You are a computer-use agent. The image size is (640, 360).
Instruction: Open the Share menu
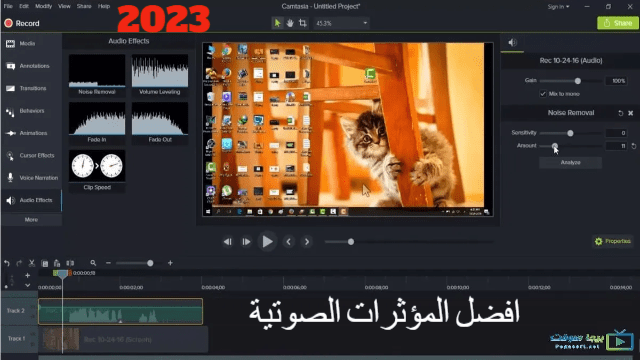pos(84,6)
